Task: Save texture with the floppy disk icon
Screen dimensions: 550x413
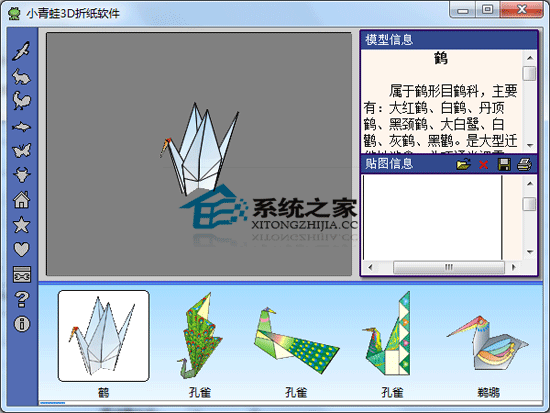Action: (x=504, y=164)
